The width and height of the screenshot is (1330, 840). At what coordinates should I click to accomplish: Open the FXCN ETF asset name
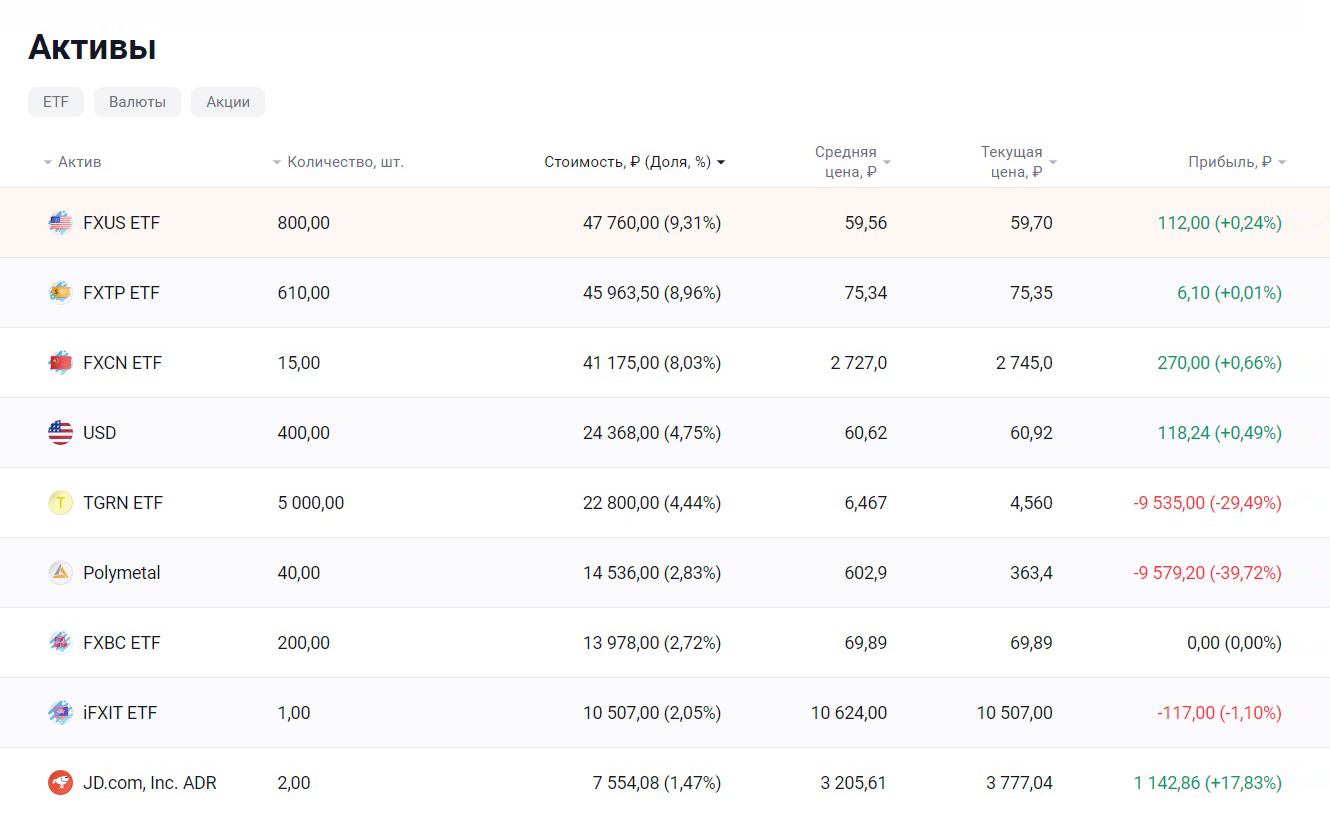[x=122, y=363]
